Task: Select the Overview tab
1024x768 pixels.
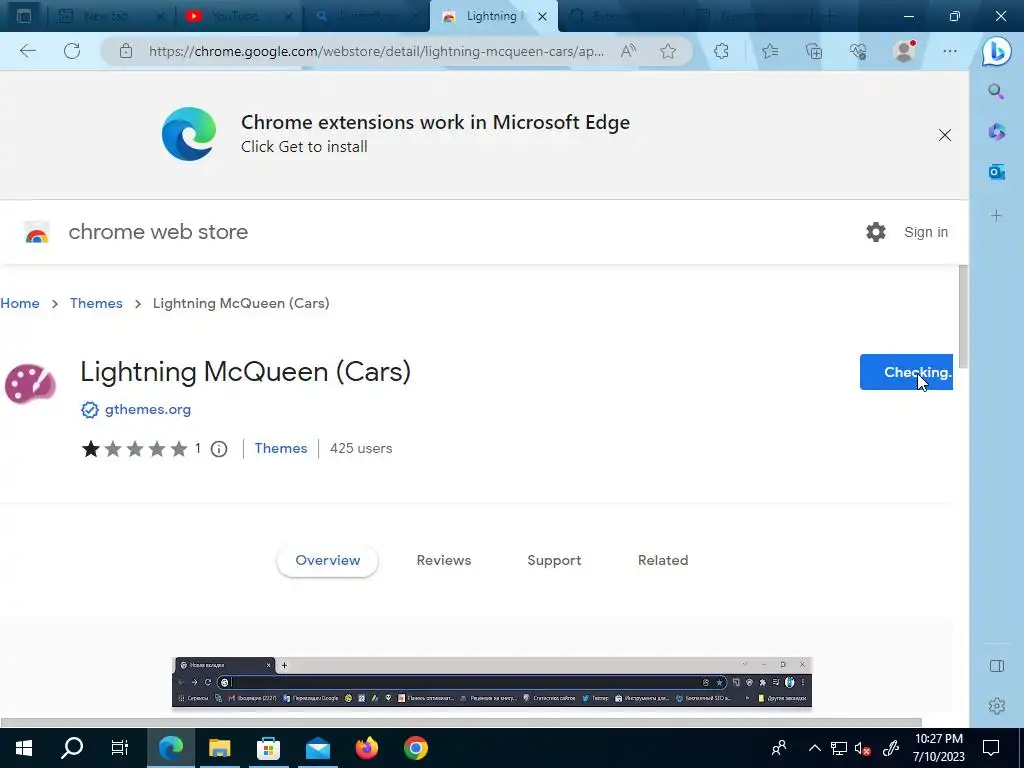Action: click(327, 560)
